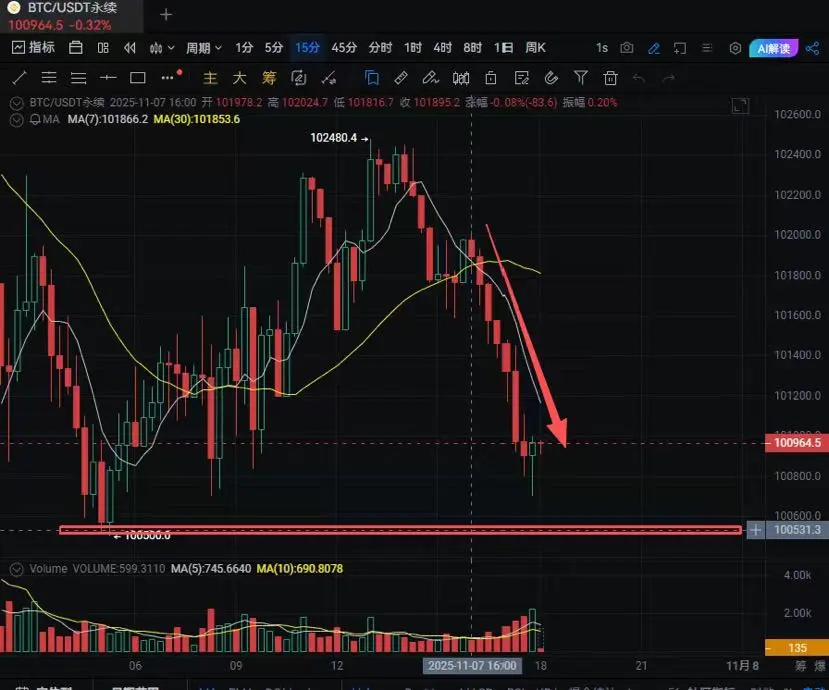Viewport: 829px width, 690px height.
Task: Select the ruler measure tool
Action: 401,78
